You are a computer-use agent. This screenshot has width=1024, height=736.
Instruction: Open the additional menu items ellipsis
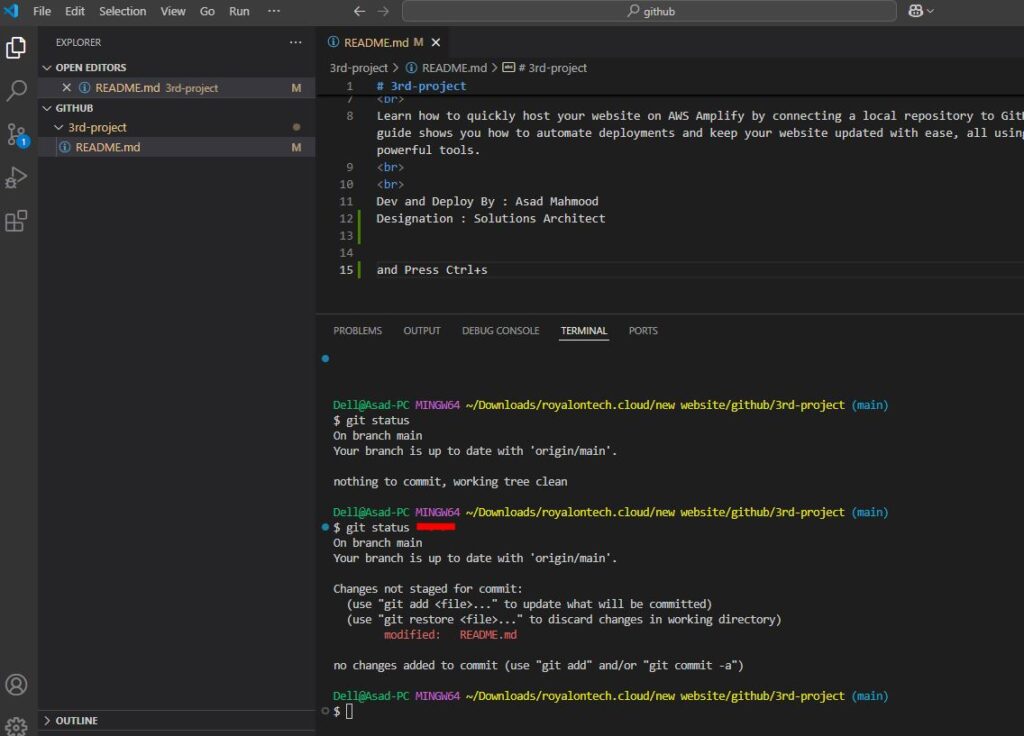point(274,11)
